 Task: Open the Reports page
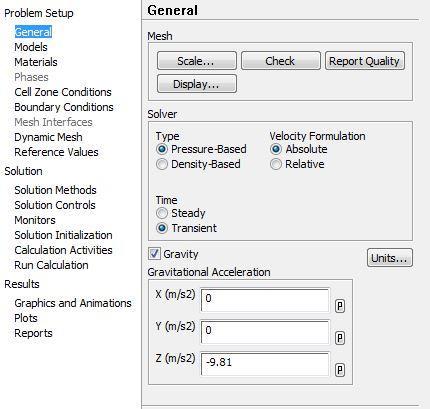[x=33, y=333]
